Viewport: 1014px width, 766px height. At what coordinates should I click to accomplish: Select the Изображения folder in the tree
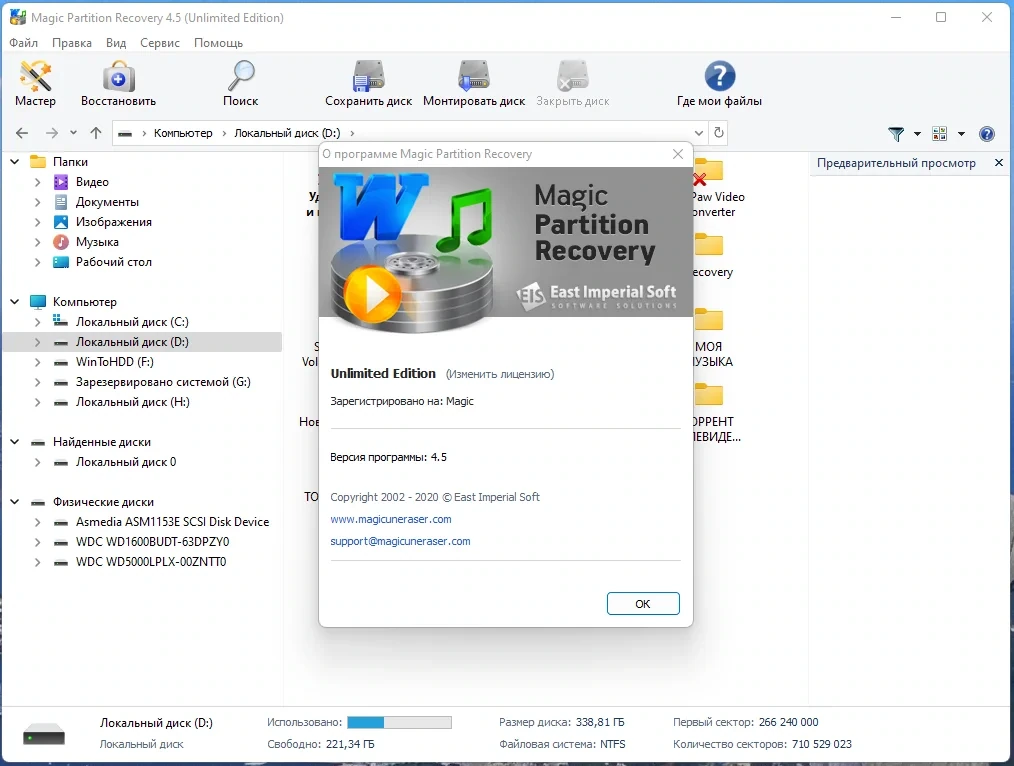[x=113, y=222]
